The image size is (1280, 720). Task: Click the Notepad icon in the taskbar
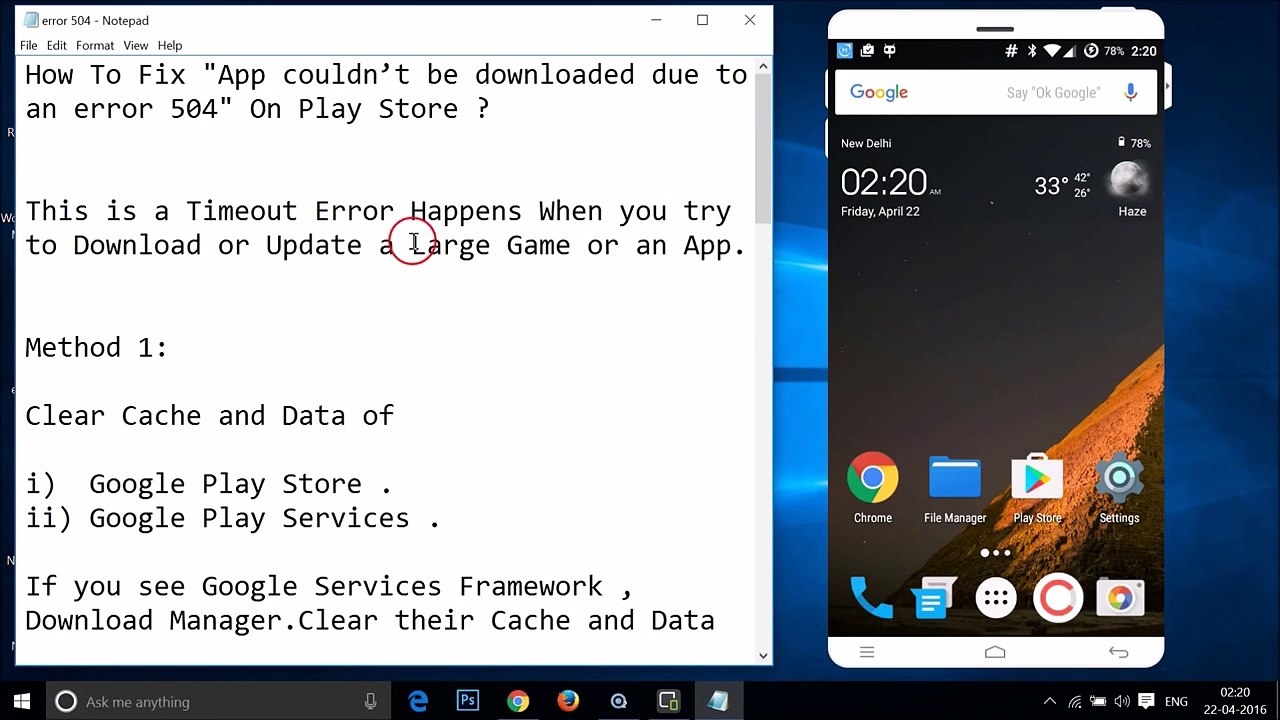point(718,701)
